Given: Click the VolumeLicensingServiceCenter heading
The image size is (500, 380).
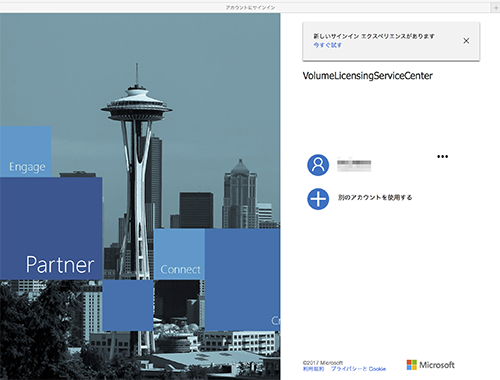Looking at the screenshot, I should [x=368, y=76].
